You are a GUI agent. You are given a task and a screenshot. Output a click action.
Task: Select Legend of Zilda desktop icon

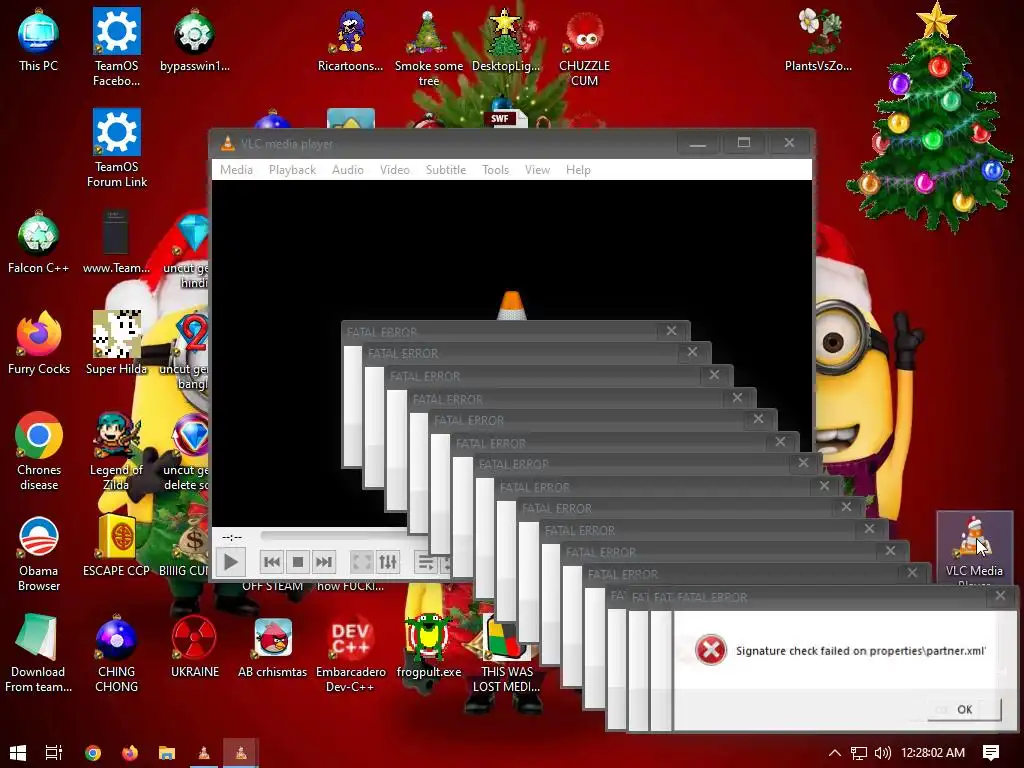(x=116, y=451)
